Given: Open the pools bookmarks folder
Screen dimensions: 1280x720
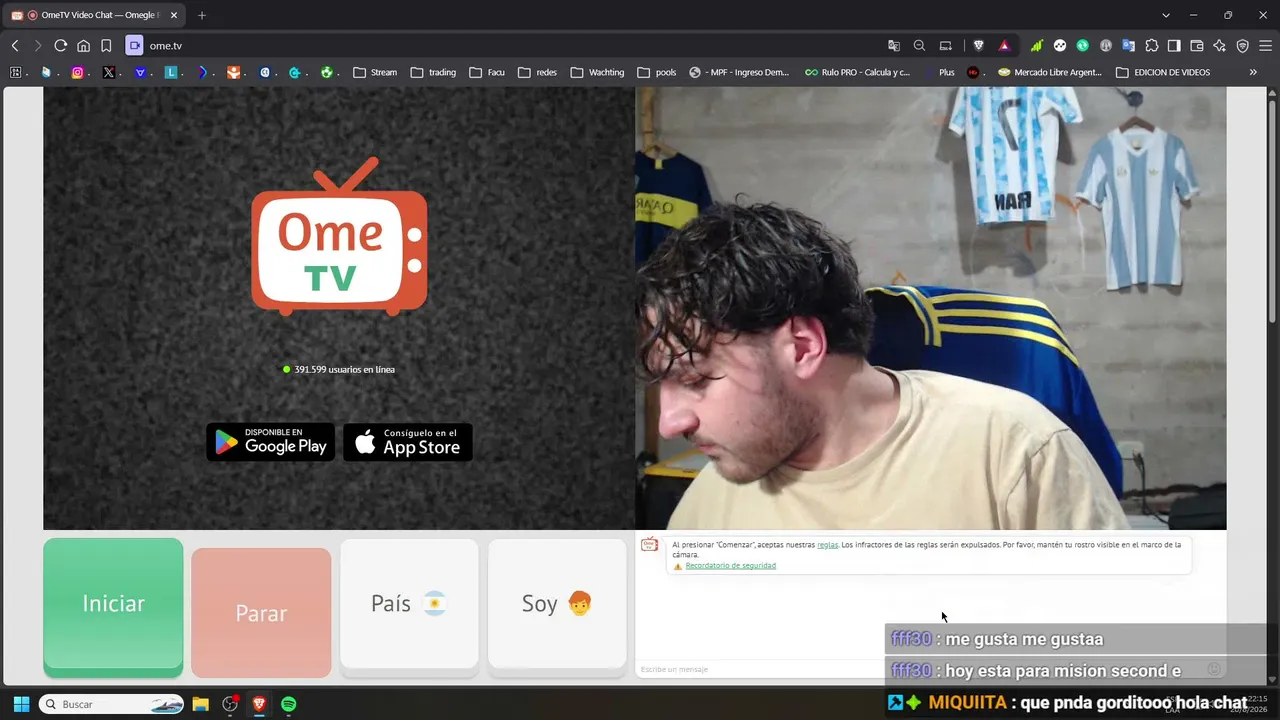Looking at the screenshot, I should coord(657,72).
